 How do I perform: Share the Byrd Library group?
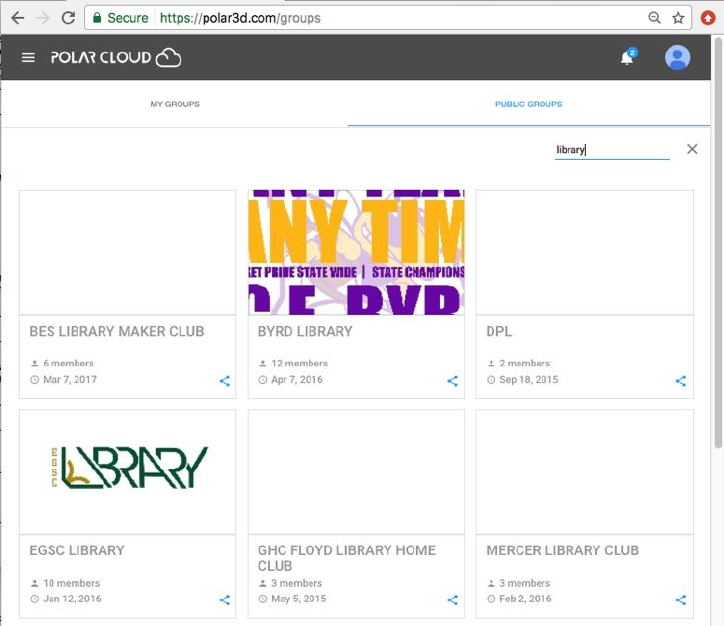pyautogui.click(x=452, y=381)
